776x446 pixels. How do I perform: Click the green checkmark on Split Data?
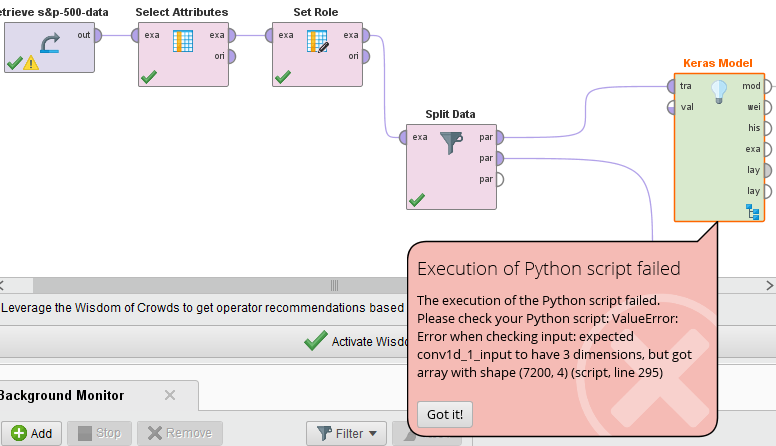pos(417,200)
